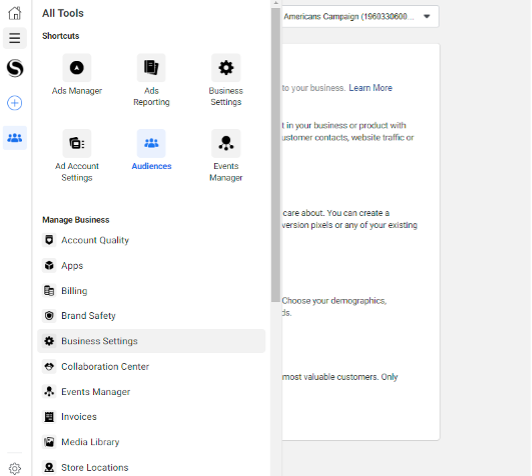Click the scrollbar up arrow

point(276,3)
